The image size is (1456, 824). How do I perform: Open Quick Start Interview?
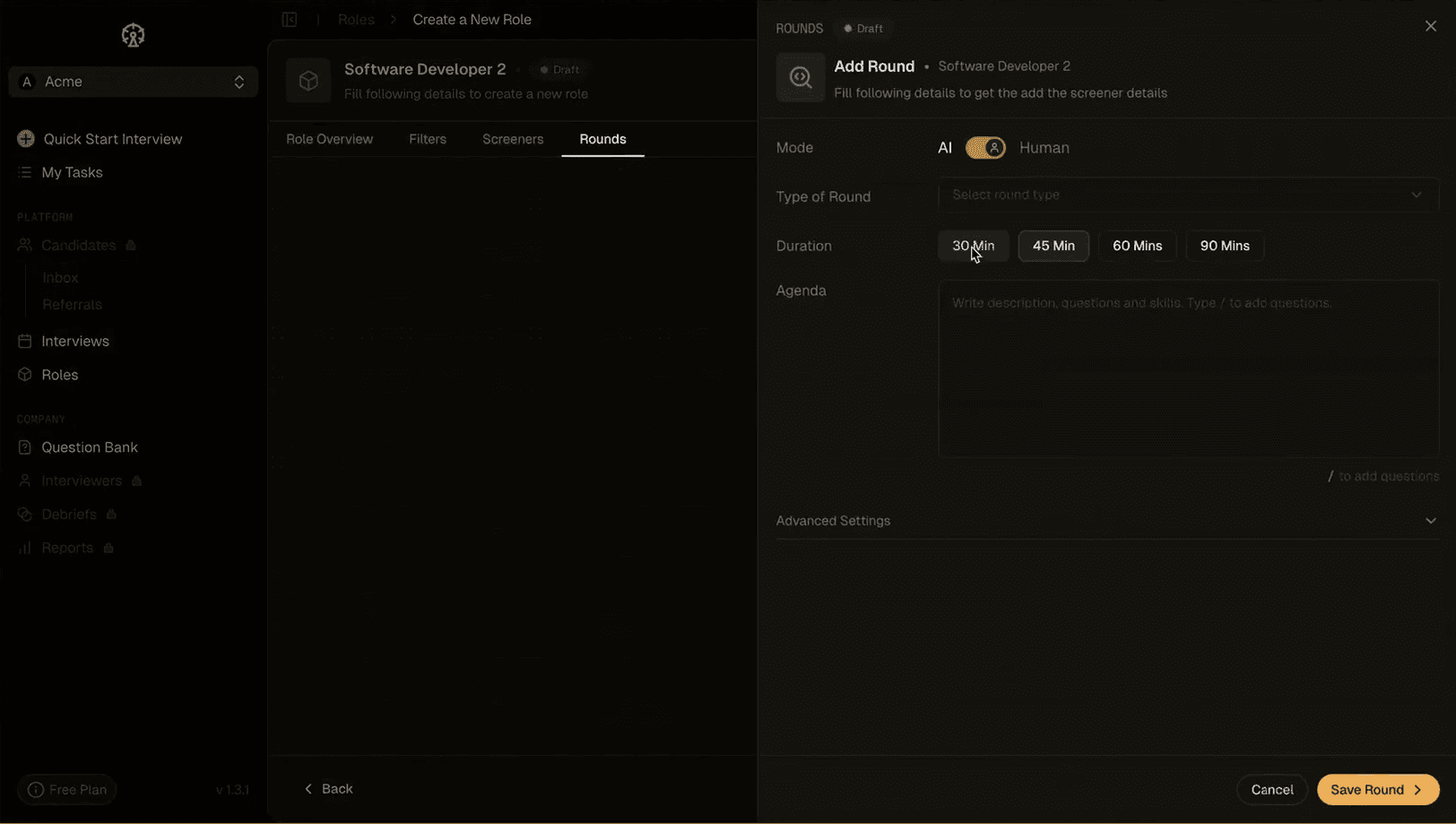pyautogui.click(x=100, y=139)
